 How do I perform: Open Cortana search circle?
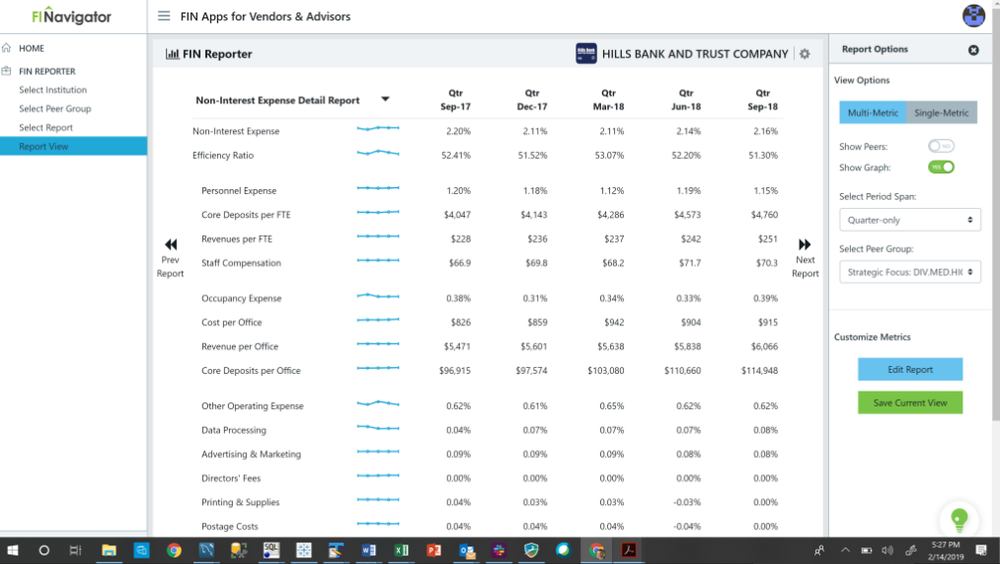[x=44, y=550]
